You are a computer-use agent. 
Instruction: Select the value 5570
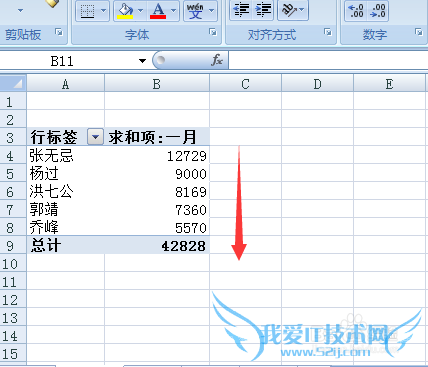(x=157, y=227)
